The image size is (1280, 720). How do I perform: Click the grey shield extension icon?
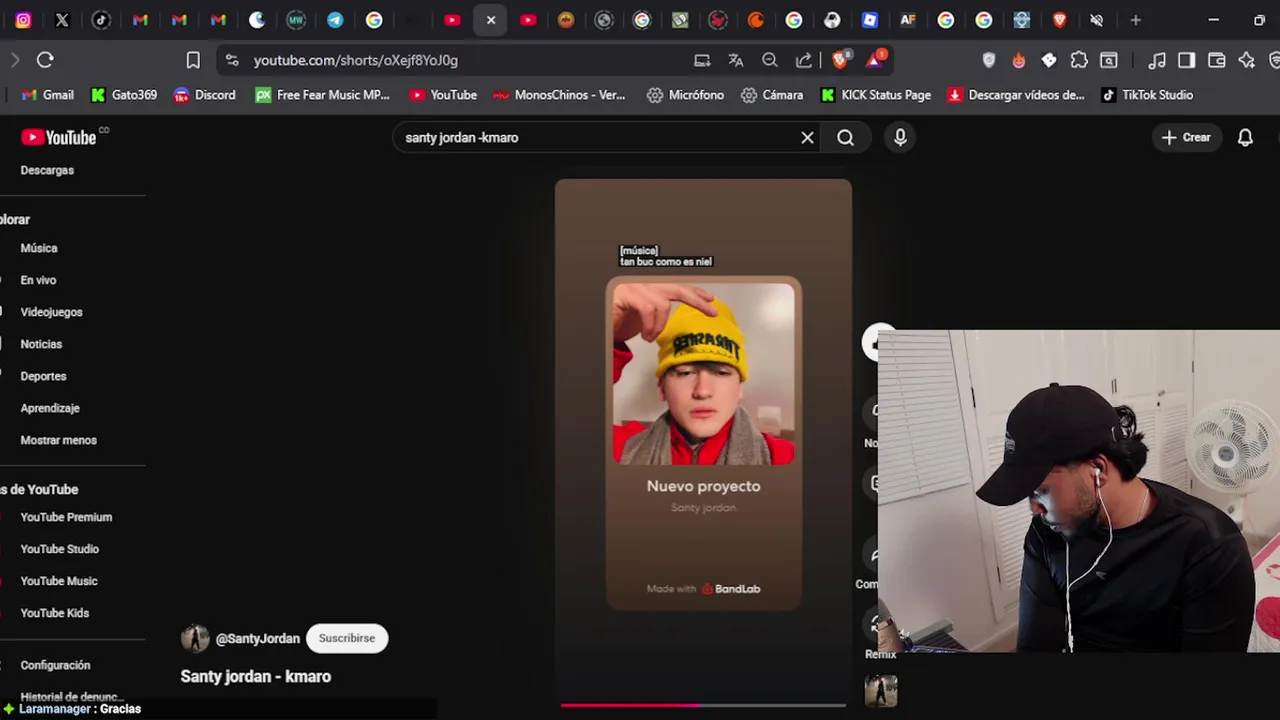989,60
